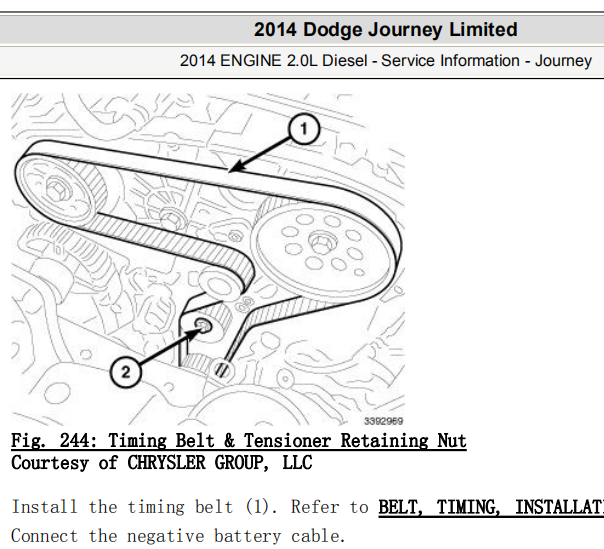Click figure number 3392969 on diagram
The height and width of the screenshot is (549, 604).
pos(384,421)
